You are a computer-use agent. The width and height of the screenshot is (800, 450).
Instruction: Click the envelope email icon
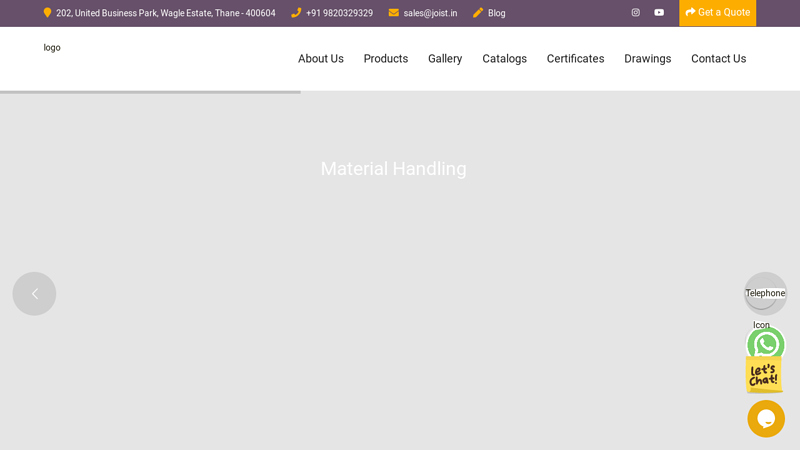(393, 13)
